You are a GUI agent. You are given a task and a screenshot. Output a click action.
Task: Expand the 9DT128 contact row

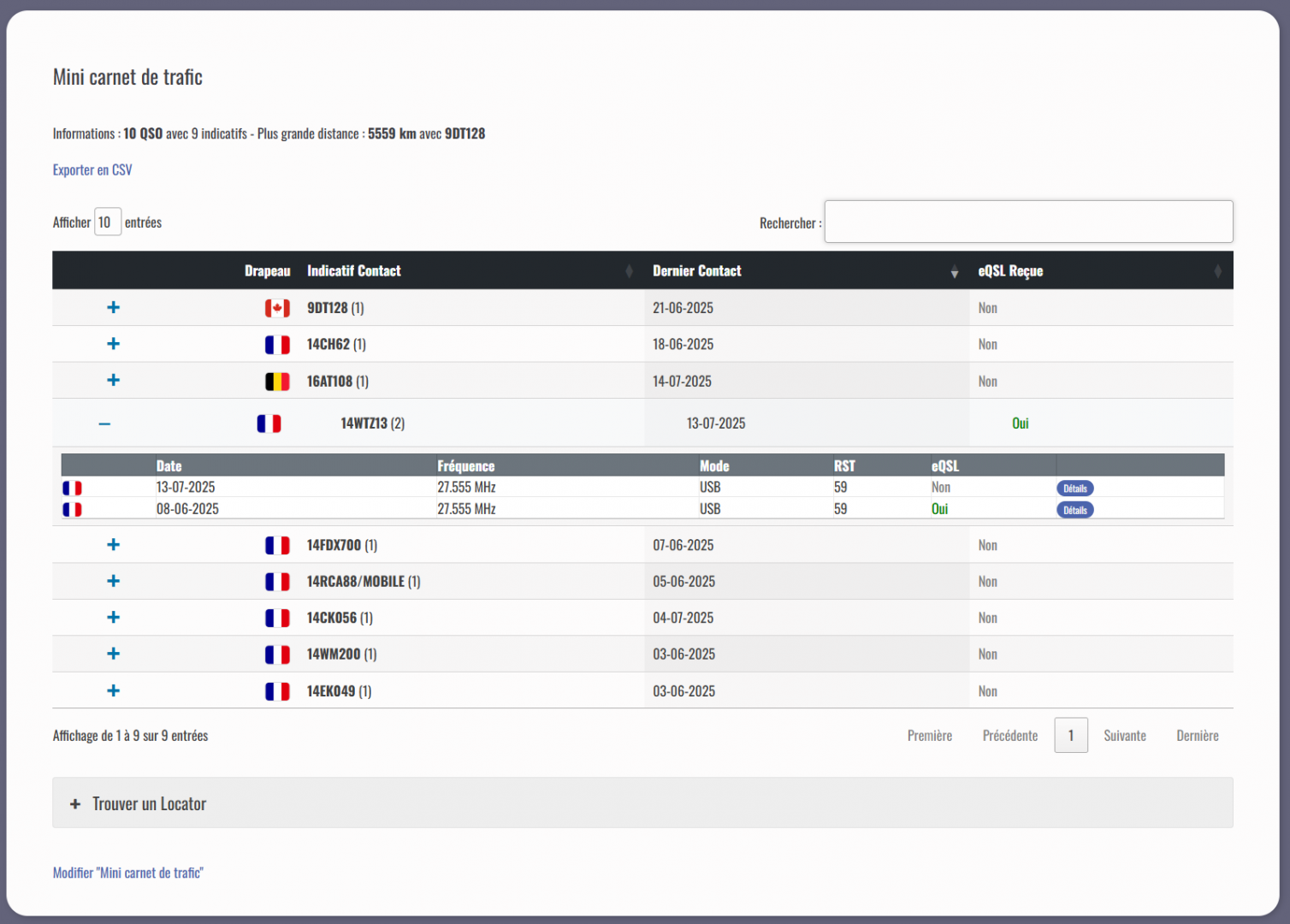(x=113, y=307)
